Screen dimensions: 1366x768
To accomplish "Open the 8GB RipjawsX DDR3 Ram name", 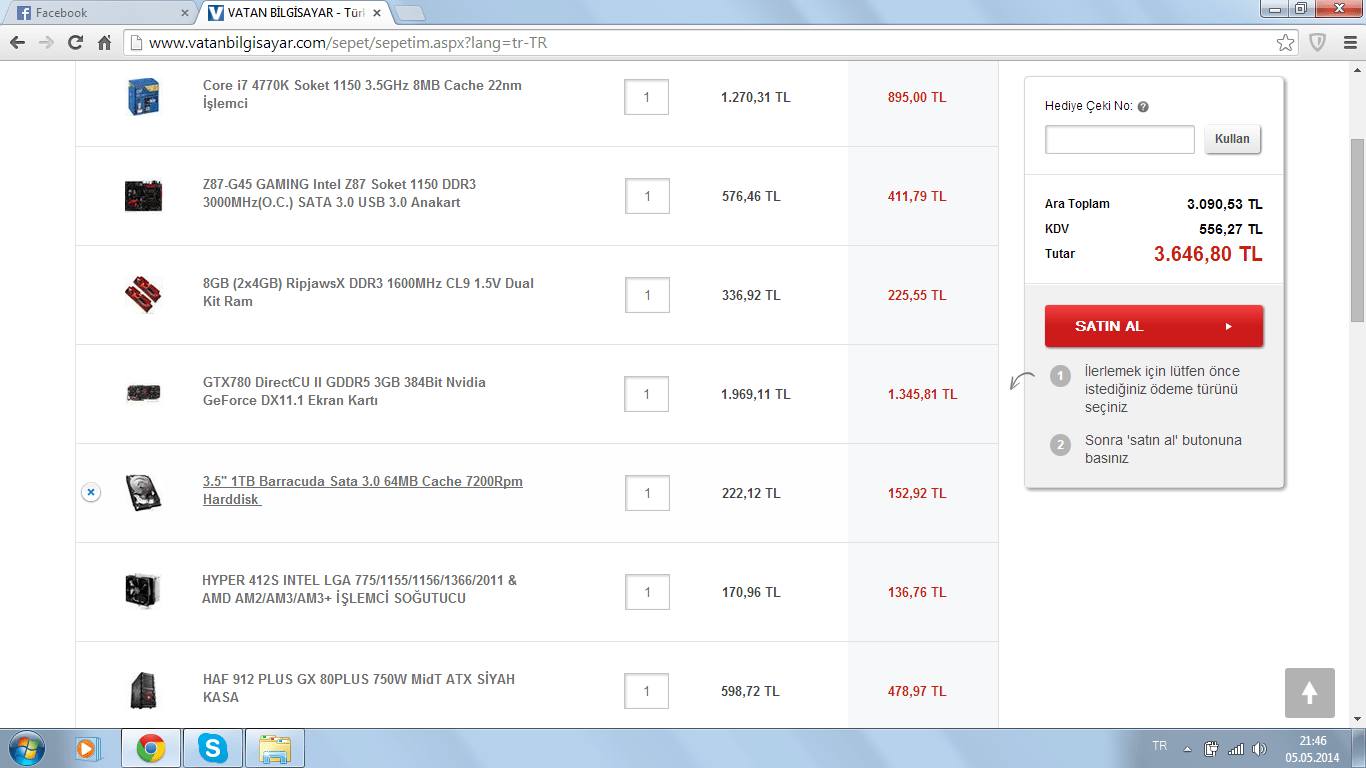I will pyautogui.click(x=369, y=292).
